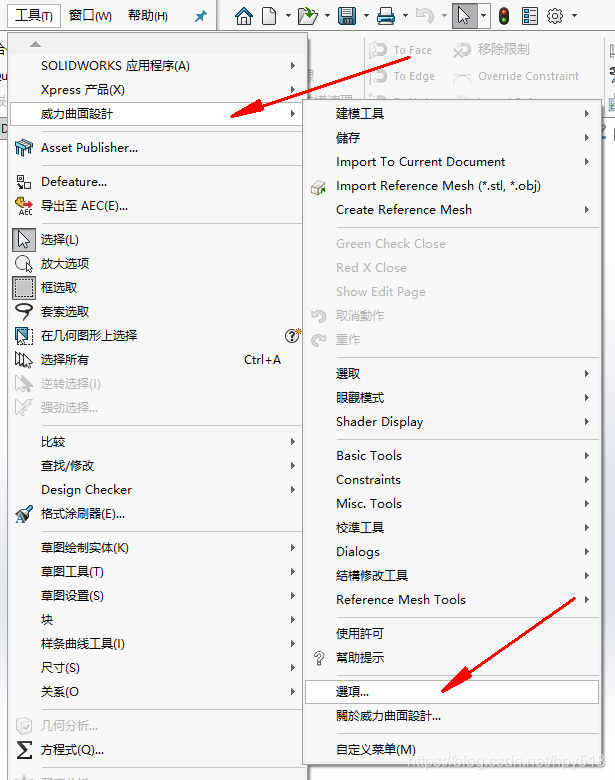This screenshot has width=615, height=780.
Task: Click the New document icon
Action: click(x=269, y=16)
